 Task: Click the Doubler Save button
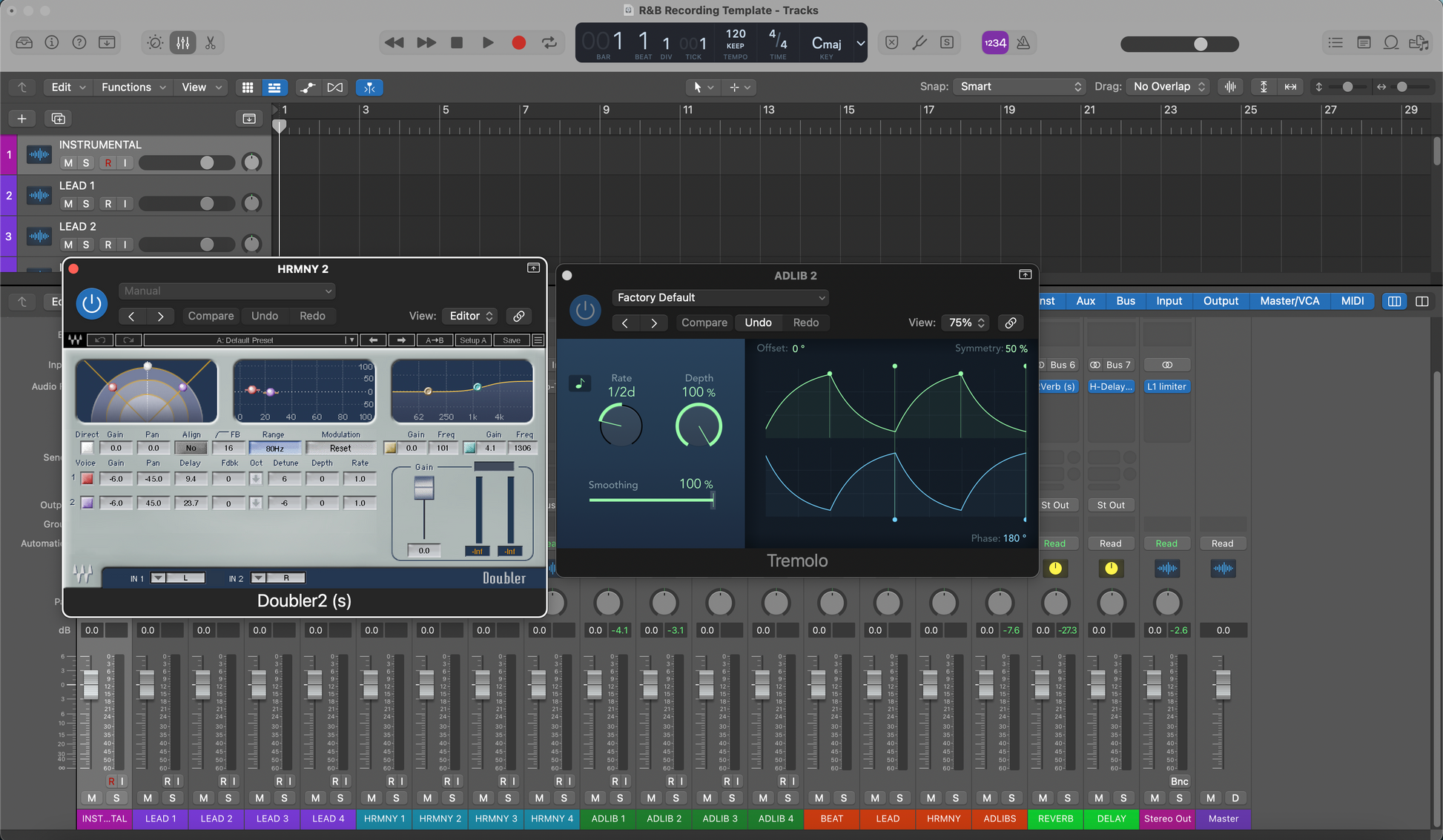[x=512, y=340]
